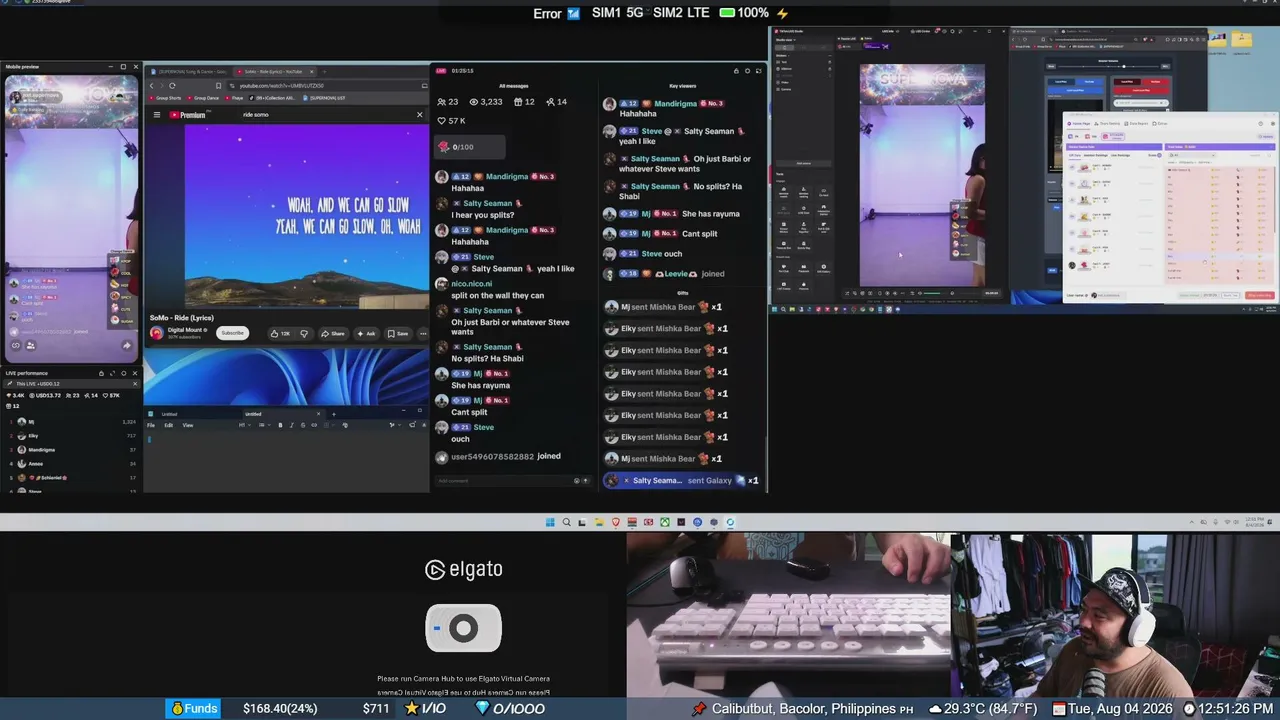1280x720 pixels.
Task: Click the 57K likes counter in chat
Action: click(x=452, y=121)
